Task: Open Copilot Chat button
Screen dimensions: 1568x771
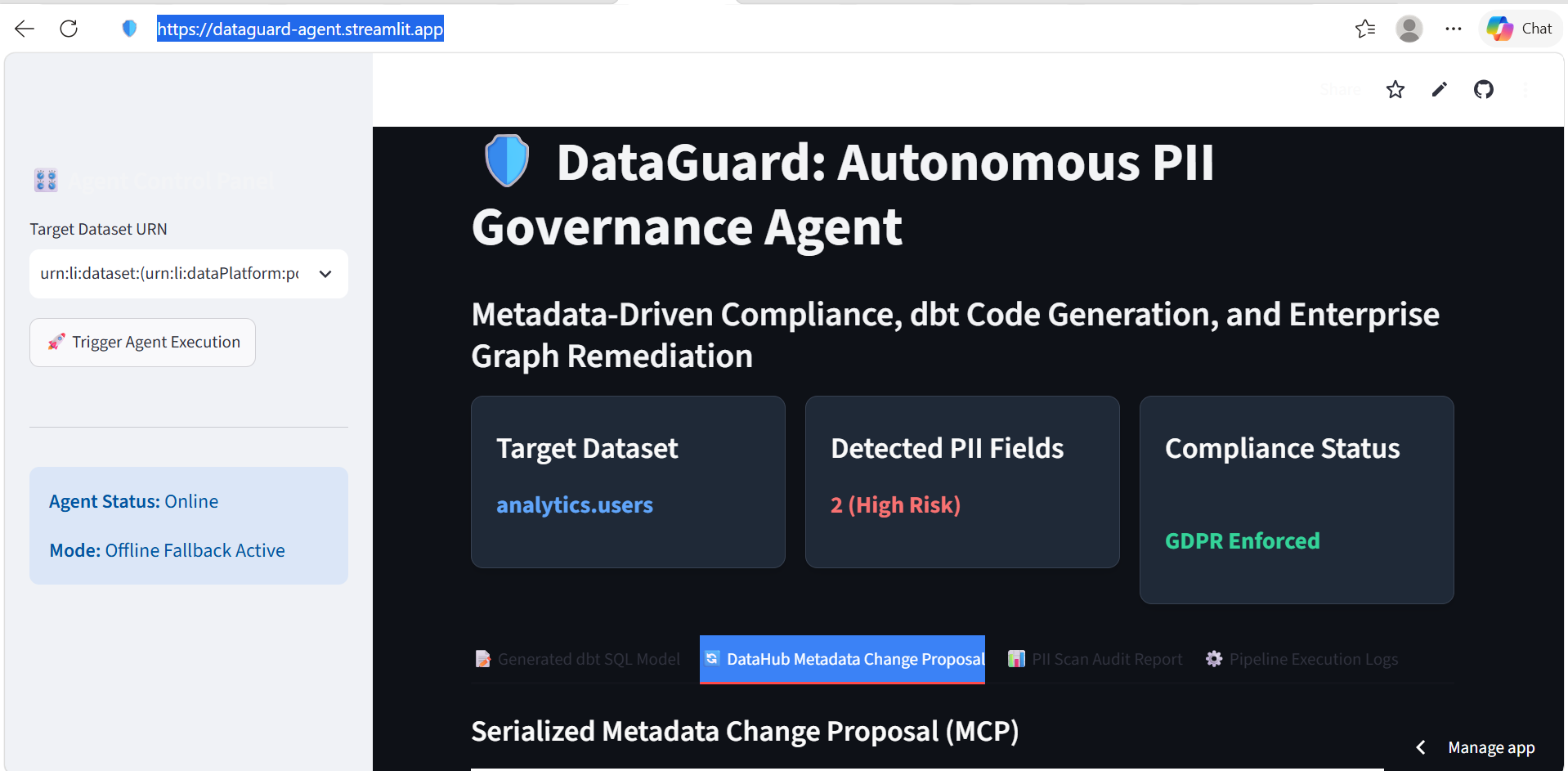Action: [1520, 29]
